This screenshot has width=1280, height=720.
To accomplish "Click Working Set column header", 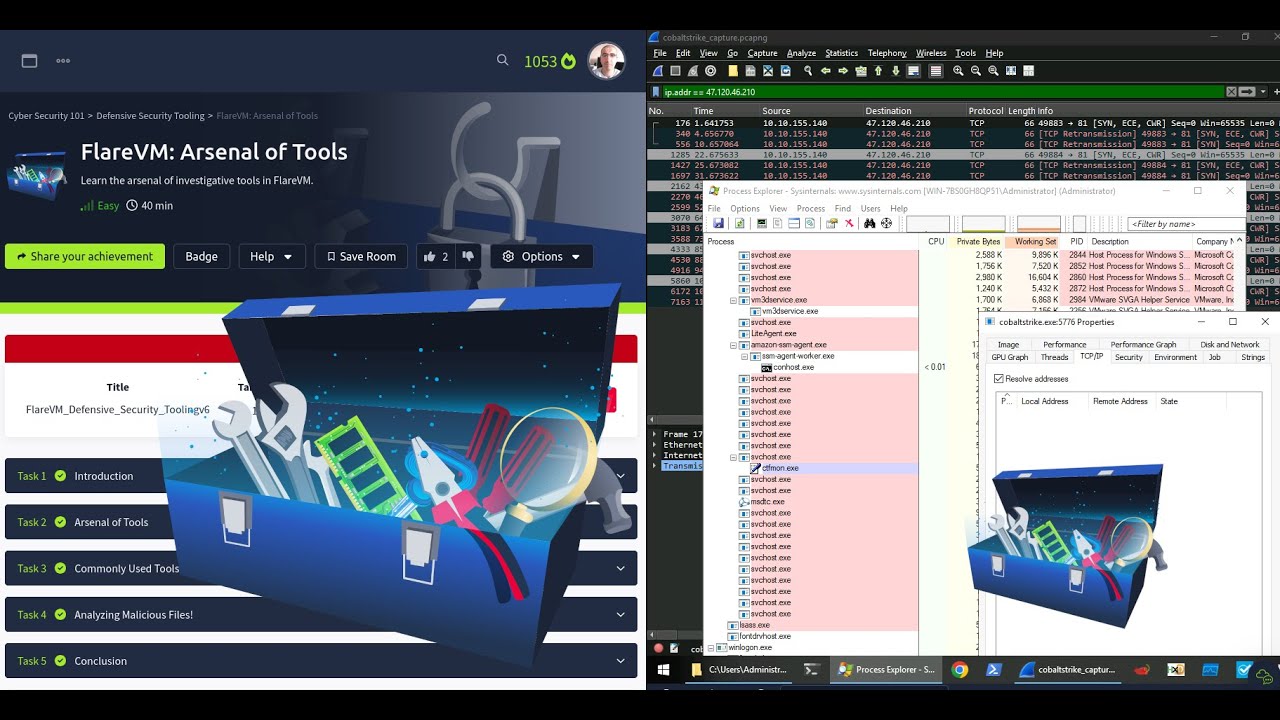I will pyautogui.click(x=1034, y=241).
